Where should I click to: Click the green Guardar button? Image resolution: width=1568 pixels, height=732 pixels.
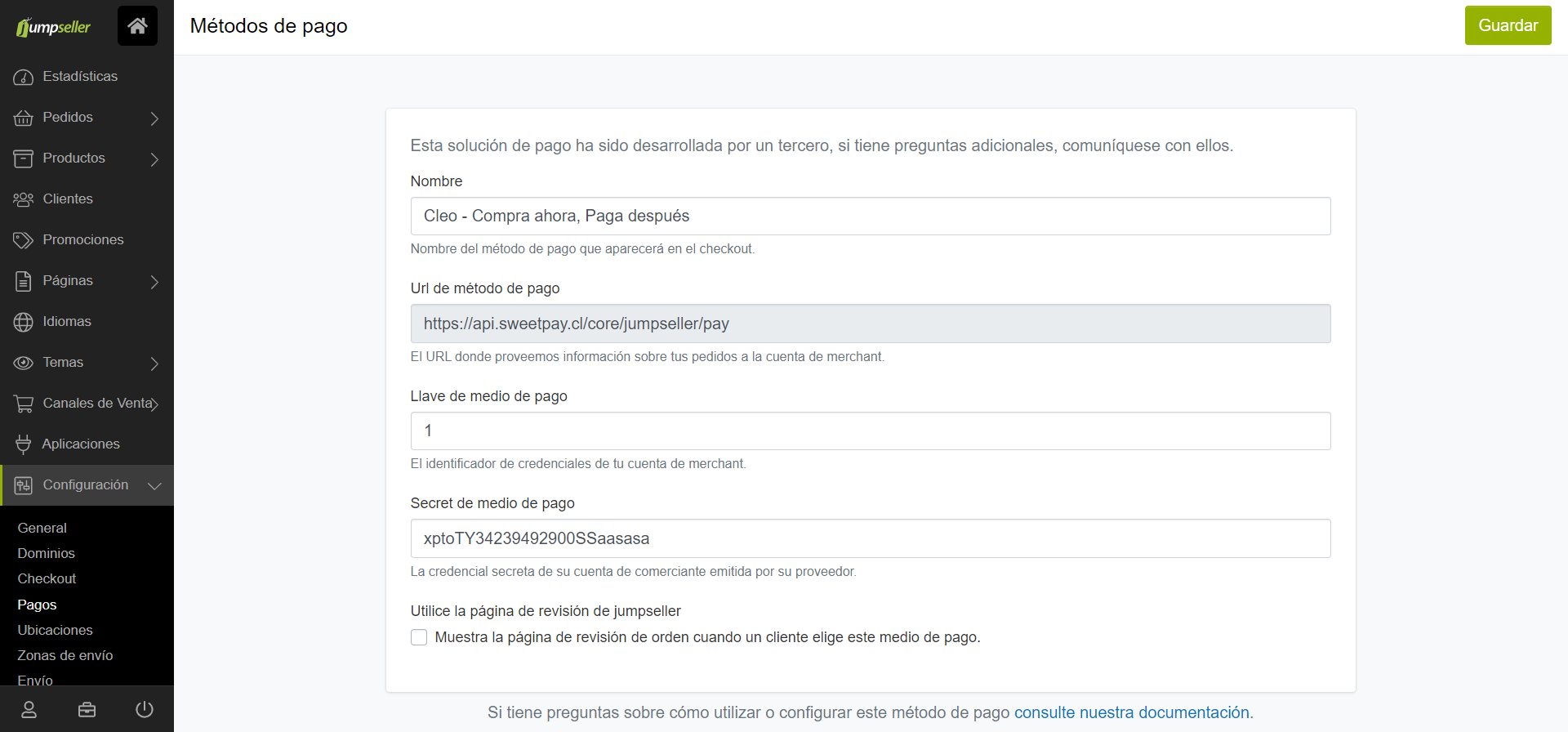point(1508,25)
